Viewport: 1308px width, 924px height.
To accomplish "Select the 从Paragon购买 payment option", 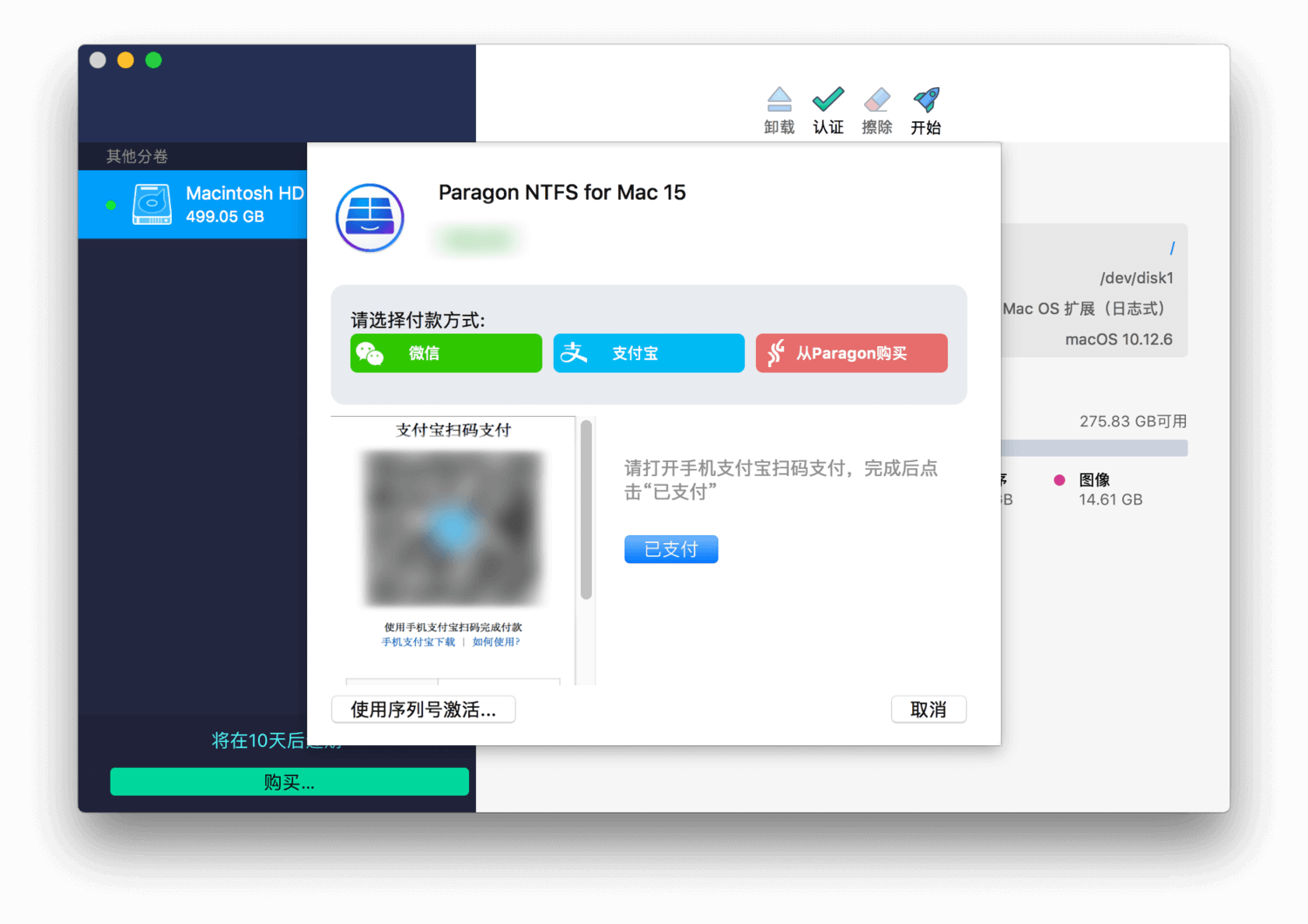I will 851,353.
